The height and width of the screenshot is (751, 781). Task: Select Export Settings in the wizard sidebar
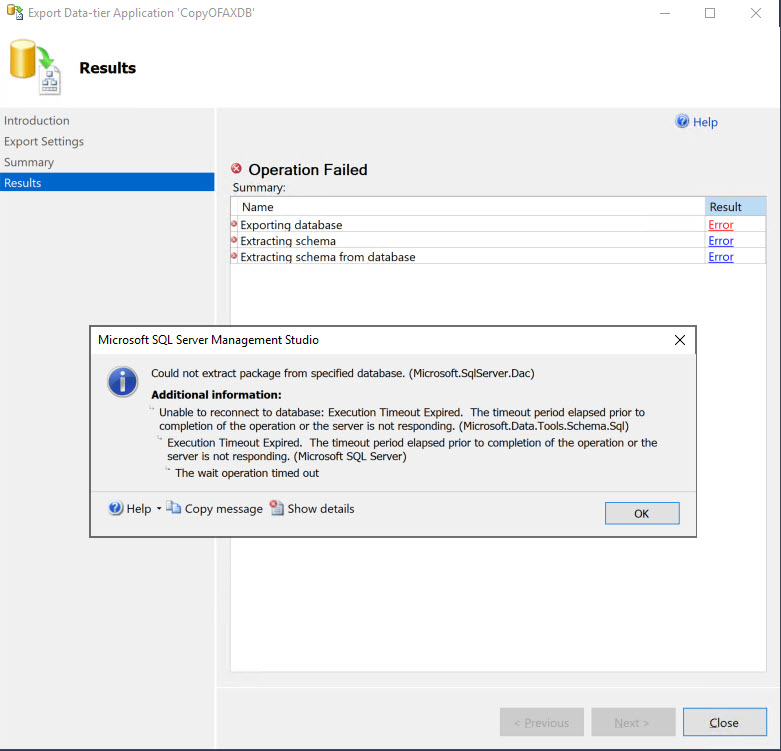click(x=44, y=142)
